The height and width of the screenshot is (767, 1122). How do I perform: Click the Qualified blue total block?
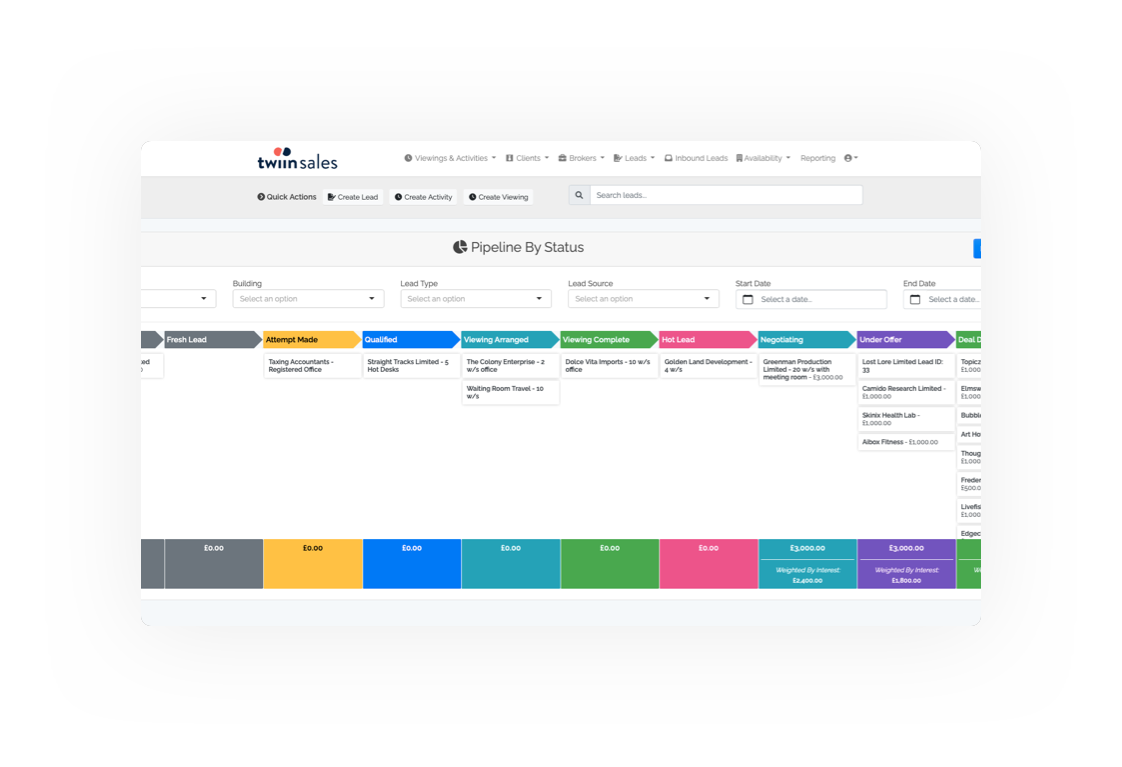pyautogui.click(x=411, y=564)
